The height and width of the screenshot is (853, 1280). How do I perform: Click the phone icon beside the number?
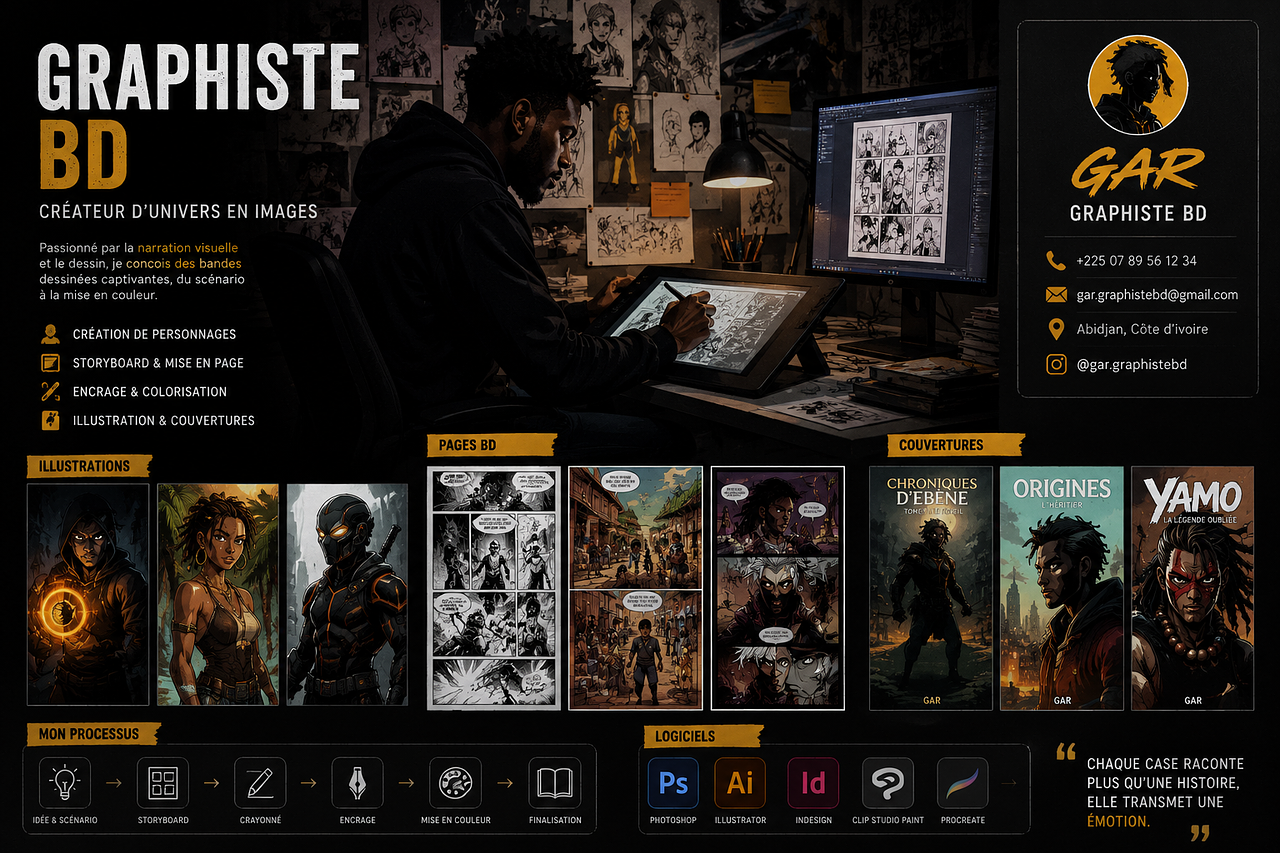coord(1056,261)
